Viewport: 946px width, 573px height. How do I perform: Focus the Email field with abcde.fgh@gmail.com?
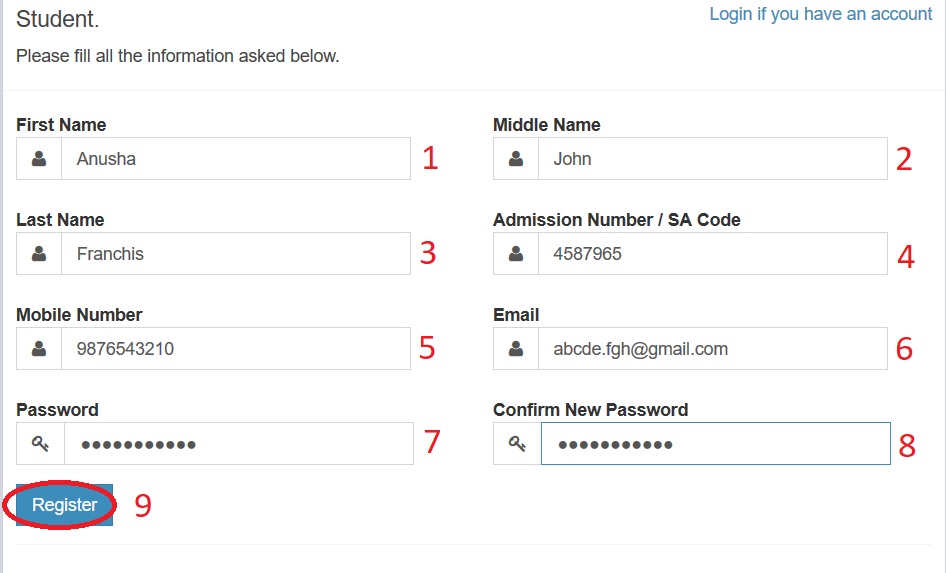[x=712, y=349]
